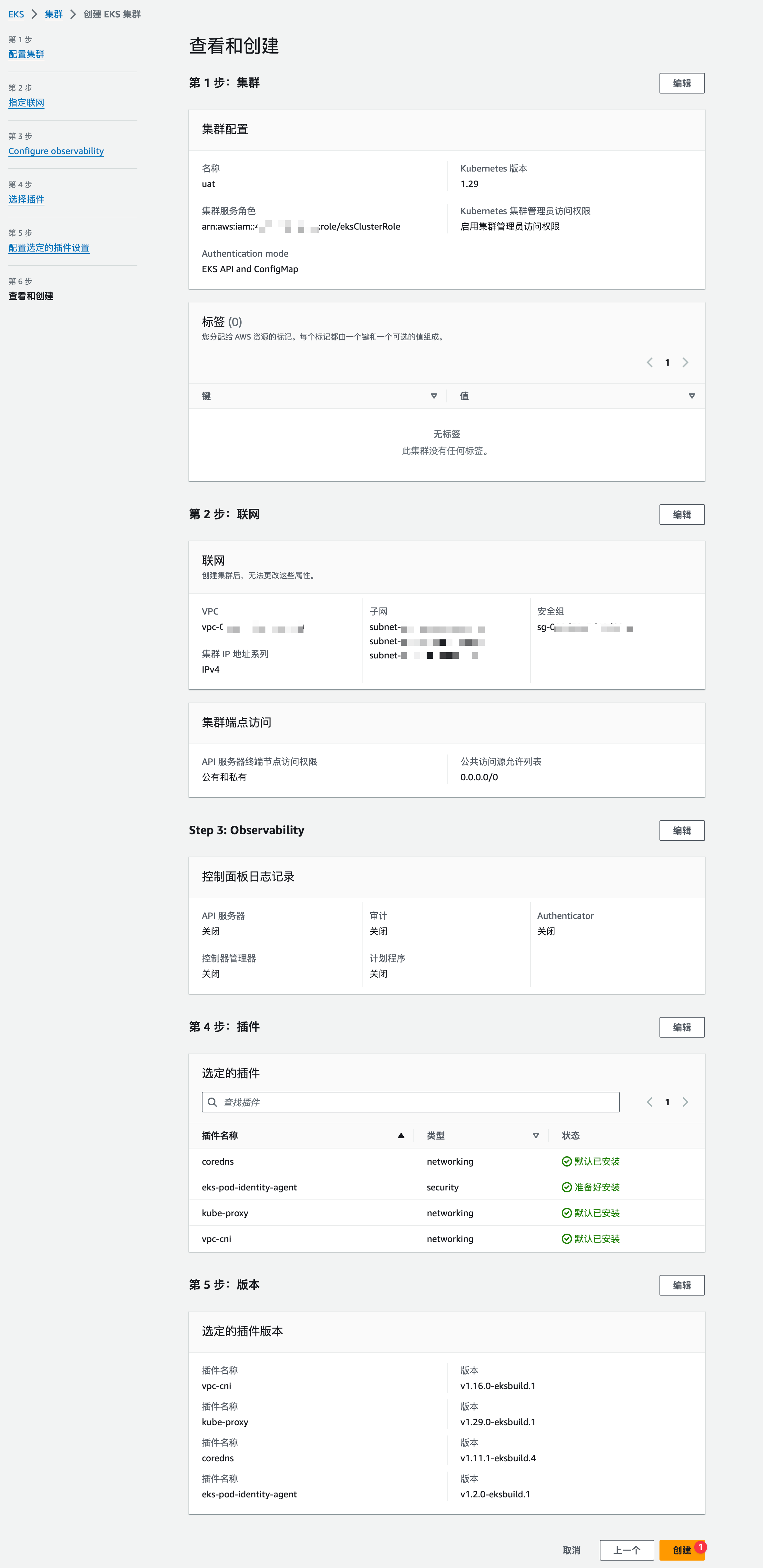Viewport: 763px width, 1568px height.
Task: Click Kubernetes version 1.29 value
Action: point(470,184)
